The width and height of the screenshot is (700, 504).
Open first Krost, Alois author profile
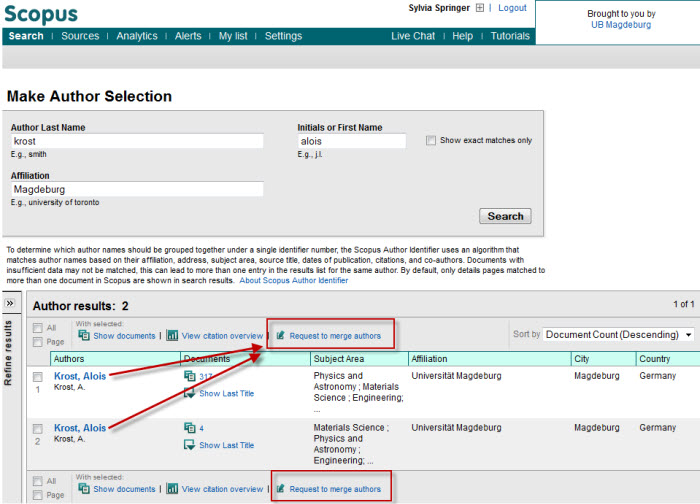pos(80,376)
